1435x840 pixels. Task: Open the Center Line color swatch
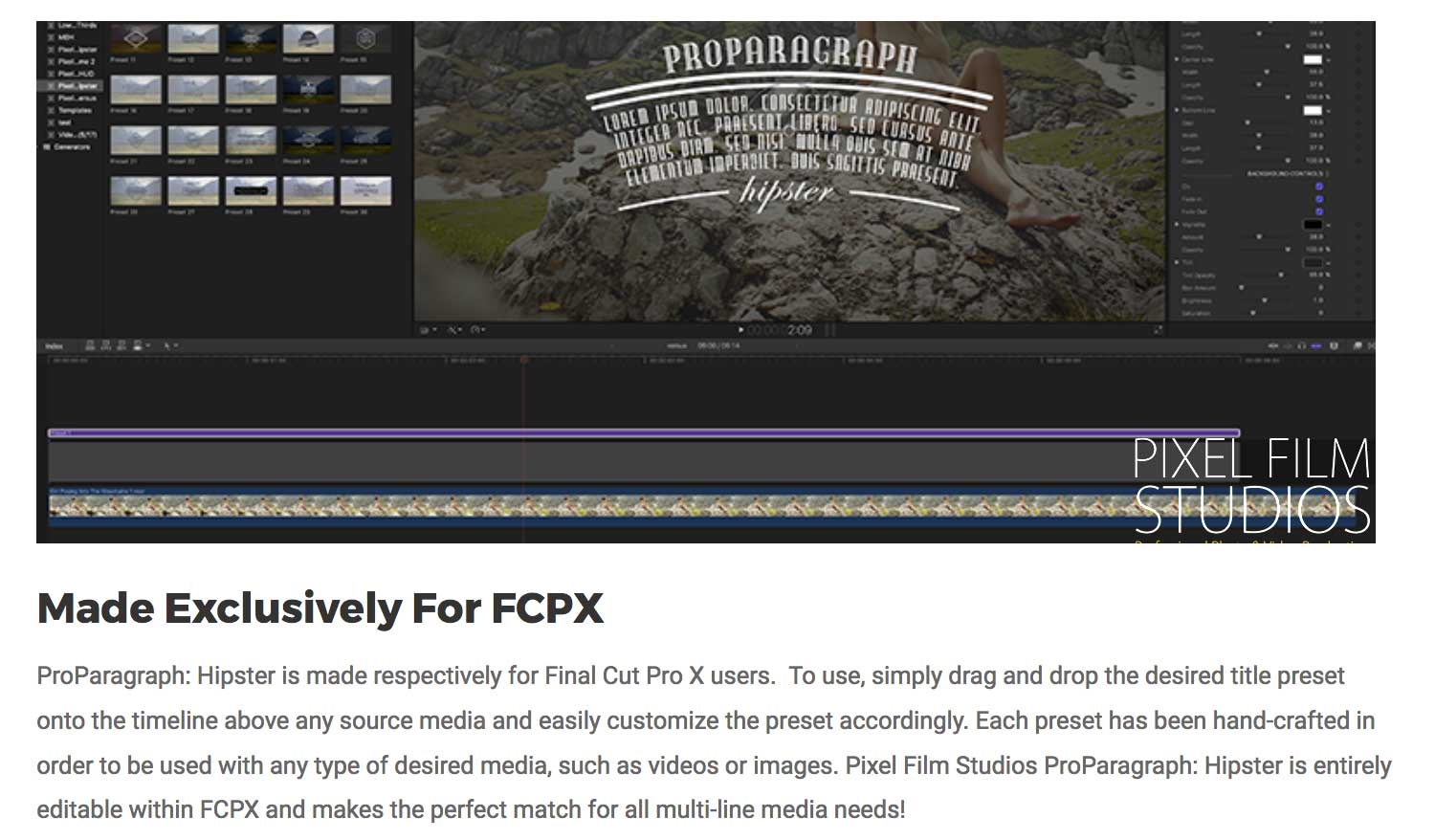pyautogui.click(x=1313, y=59)
